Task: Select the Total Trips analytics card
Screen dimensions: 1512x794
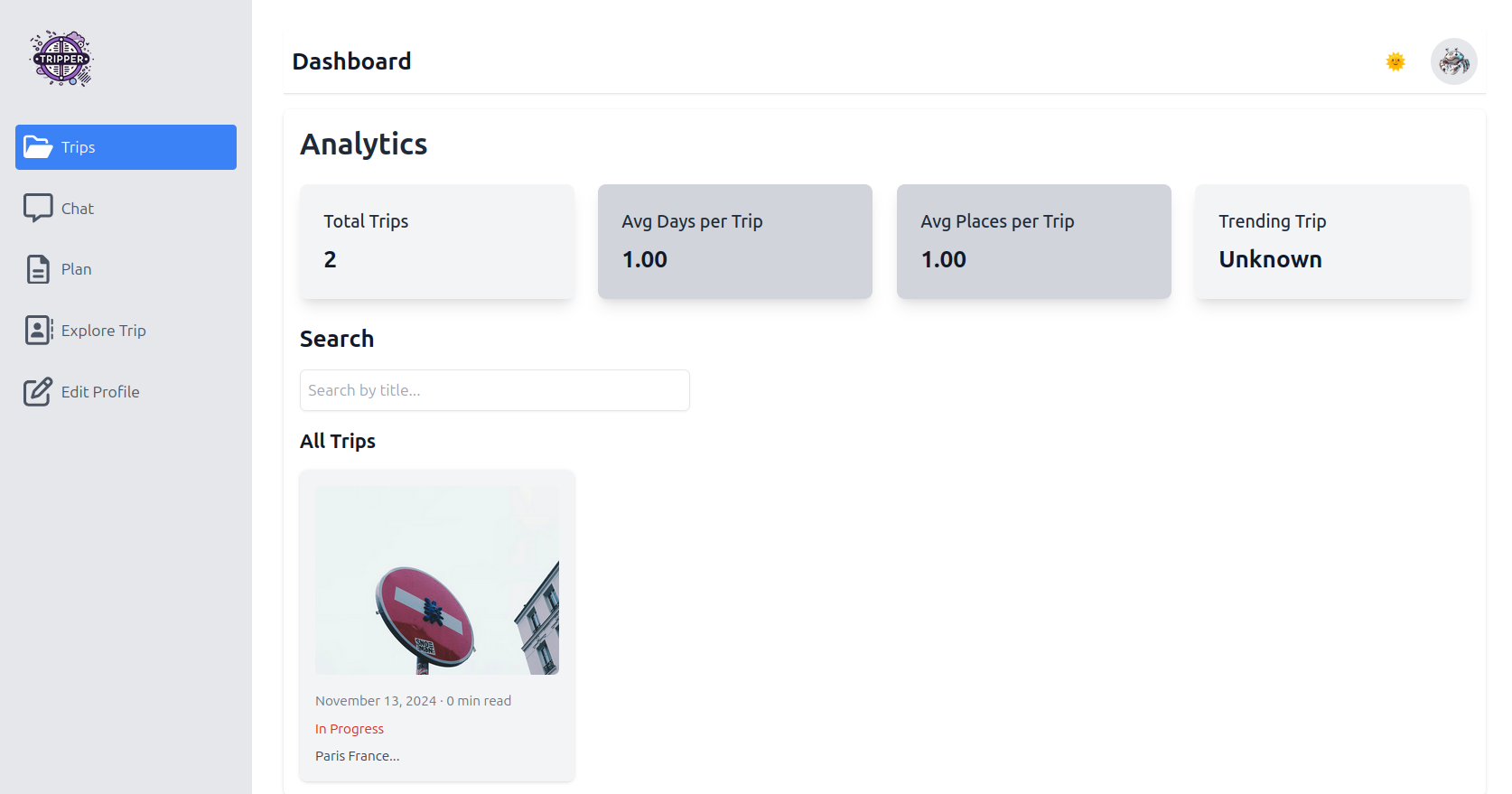Action: [437, 241]
